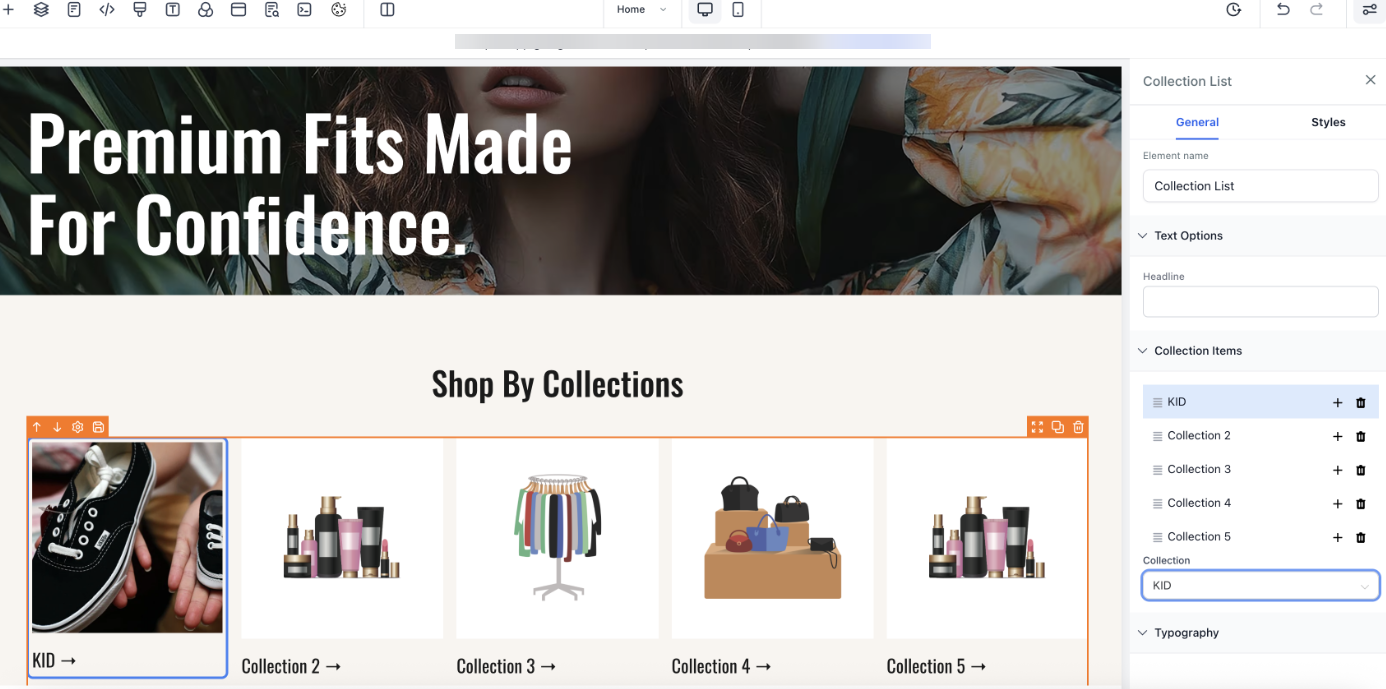Delete Collection 3 item
The image size is (1386, 689).
click(1360, 470)
